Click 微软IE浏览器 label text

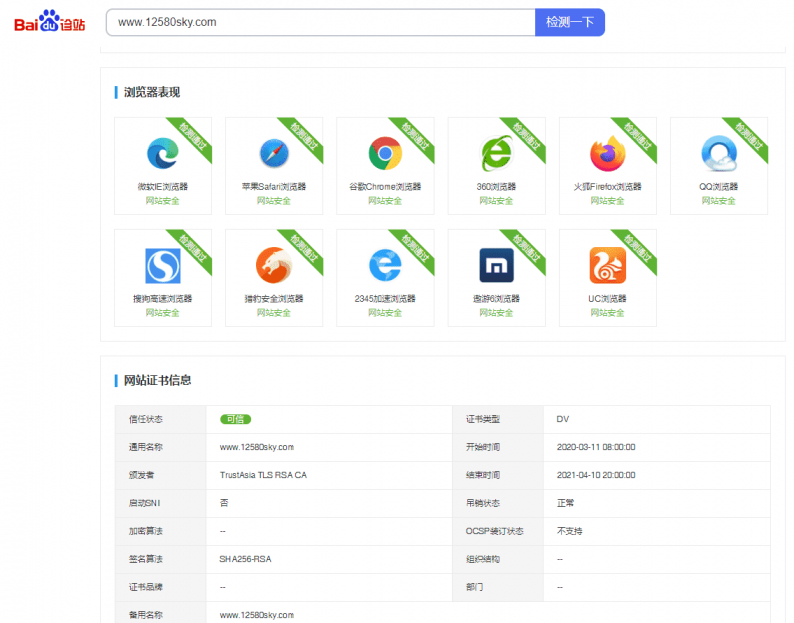coord(163,187)
